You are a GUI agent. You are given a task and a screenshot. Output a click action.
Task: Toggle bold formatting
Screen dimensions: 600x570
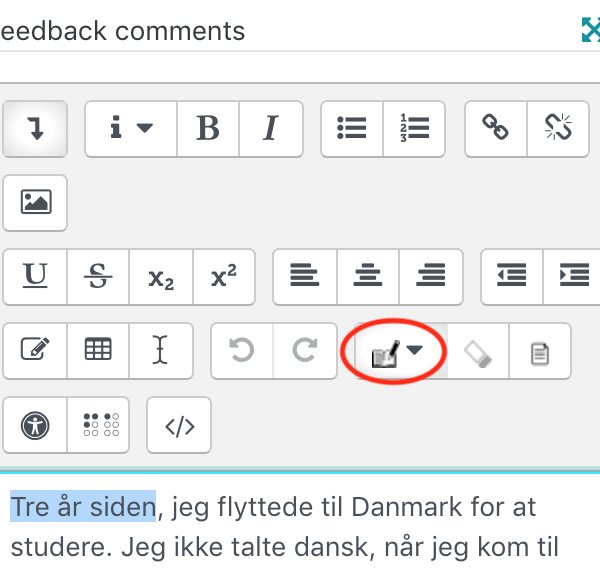click(x=208, y=129)
